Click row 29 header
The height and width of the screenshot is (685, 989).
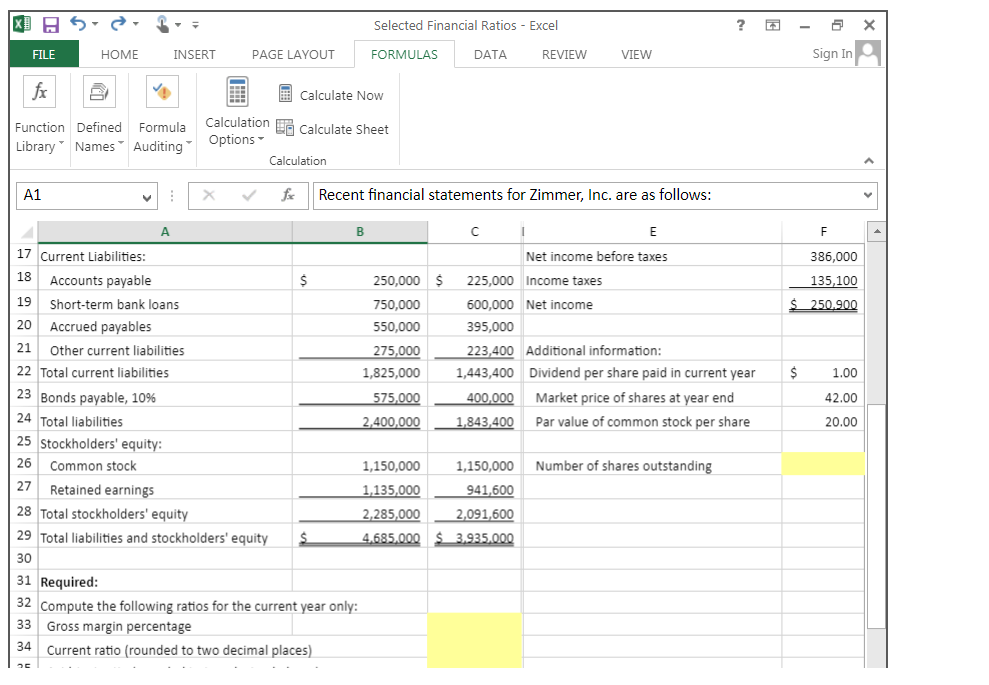tap(24, 536)
